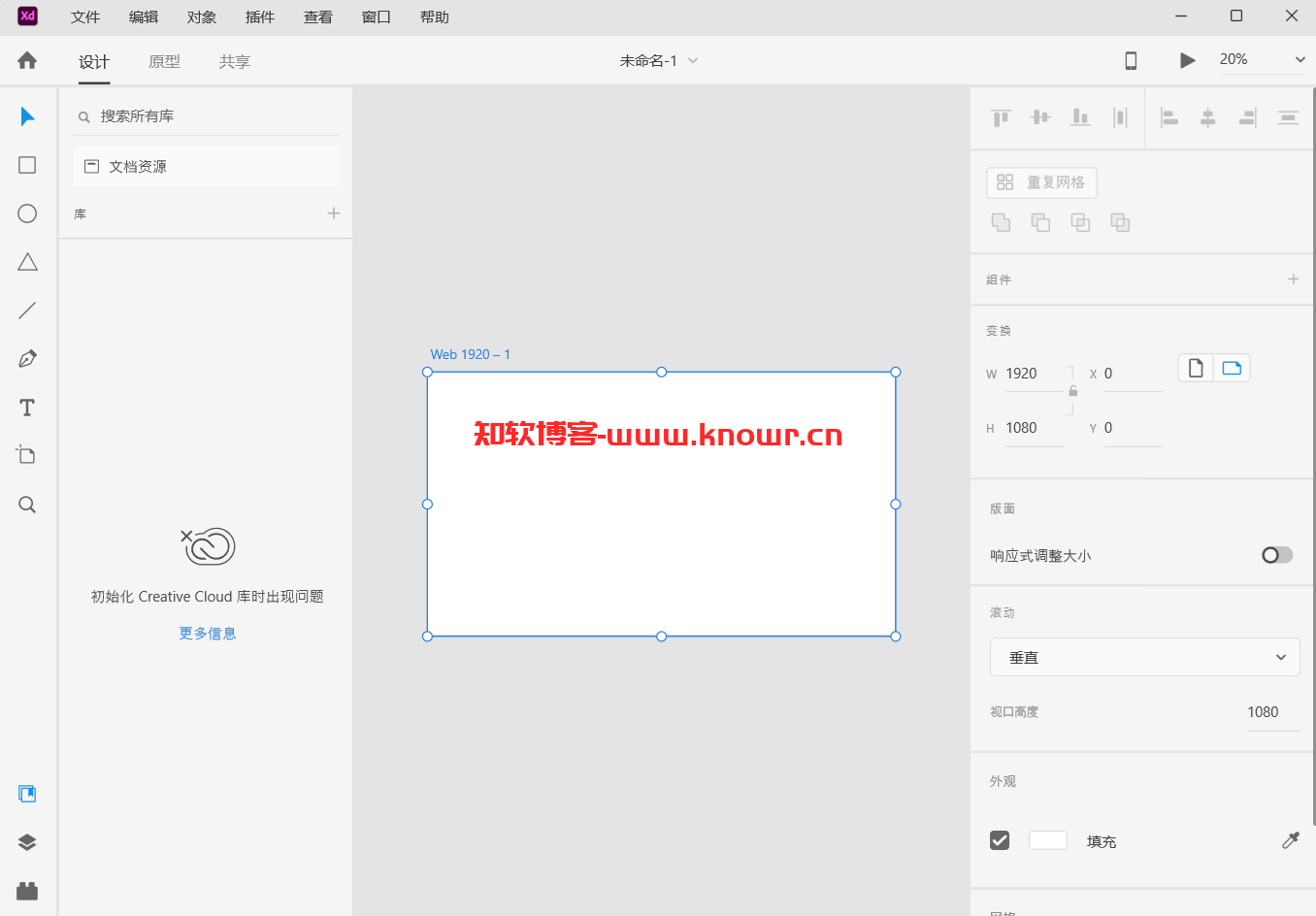
Task: Select the Zoom magnifier tool
Action: 27,505
